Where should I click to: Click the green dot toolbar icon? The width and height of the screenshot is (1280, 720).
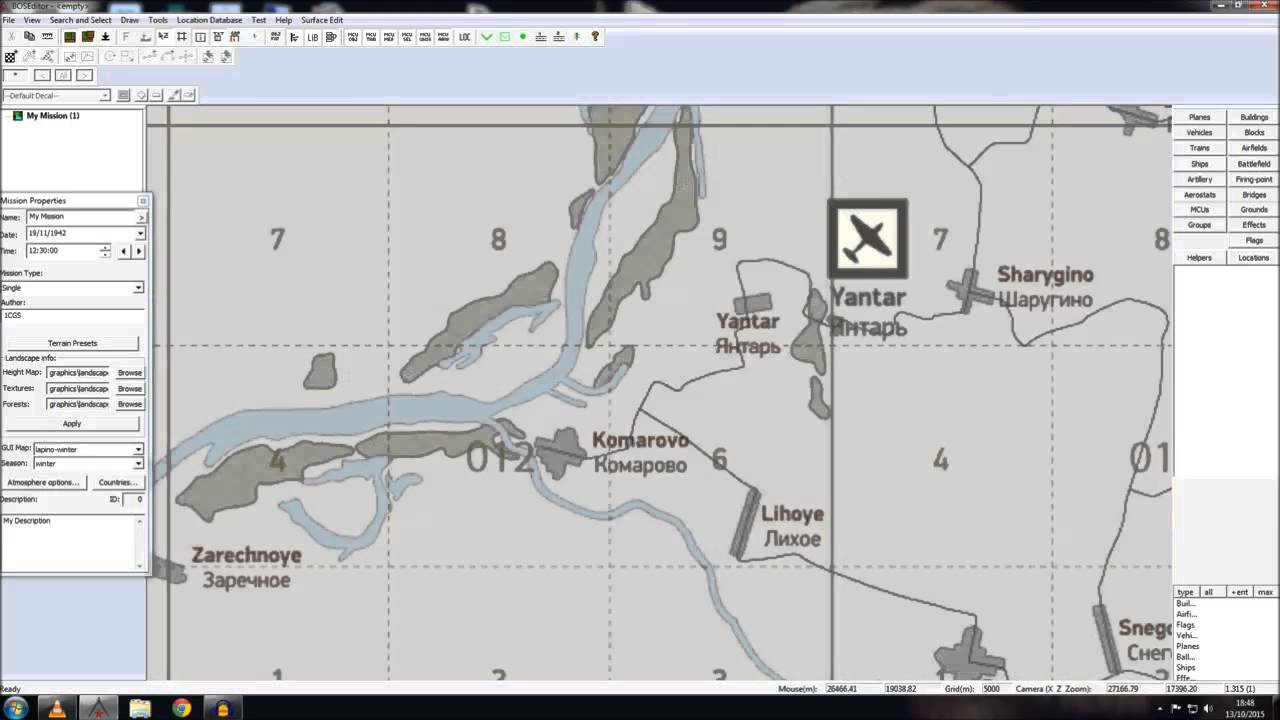tap(523, 37)
